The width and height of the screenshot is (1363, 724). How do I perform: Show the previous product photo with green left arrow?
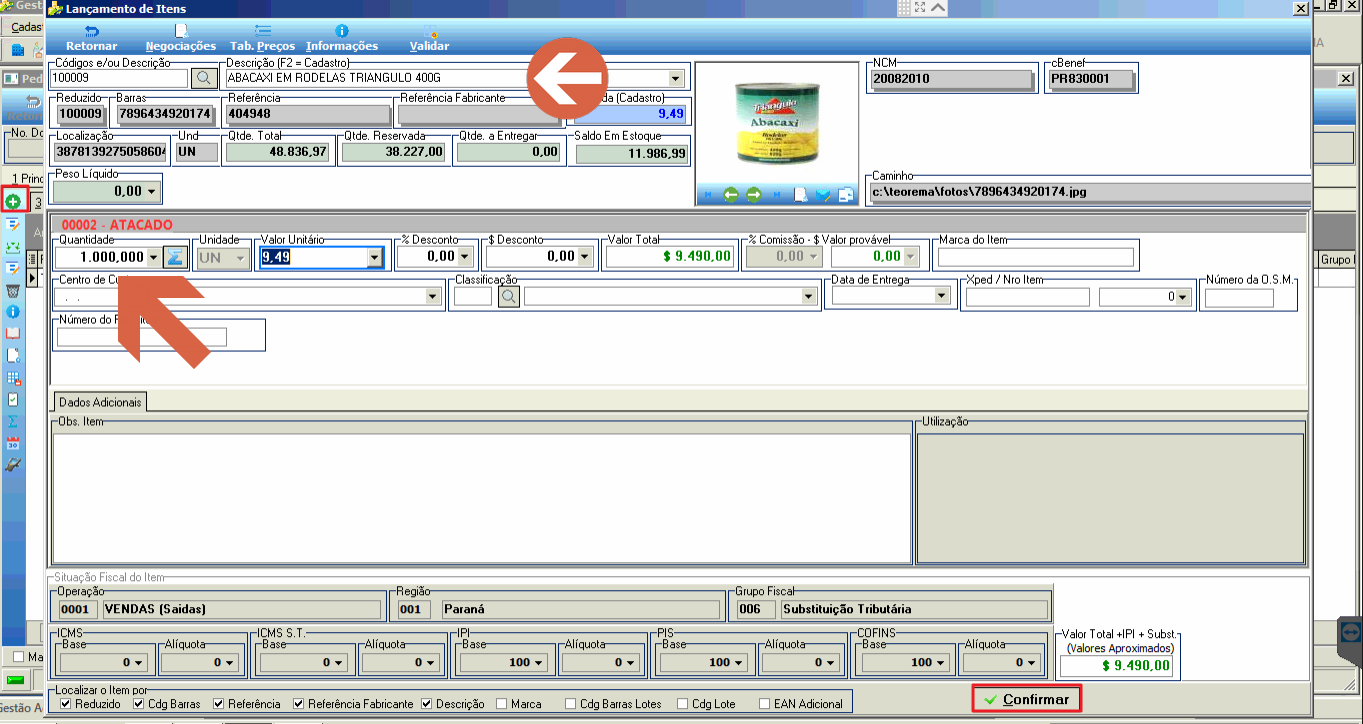pos(731,195)
